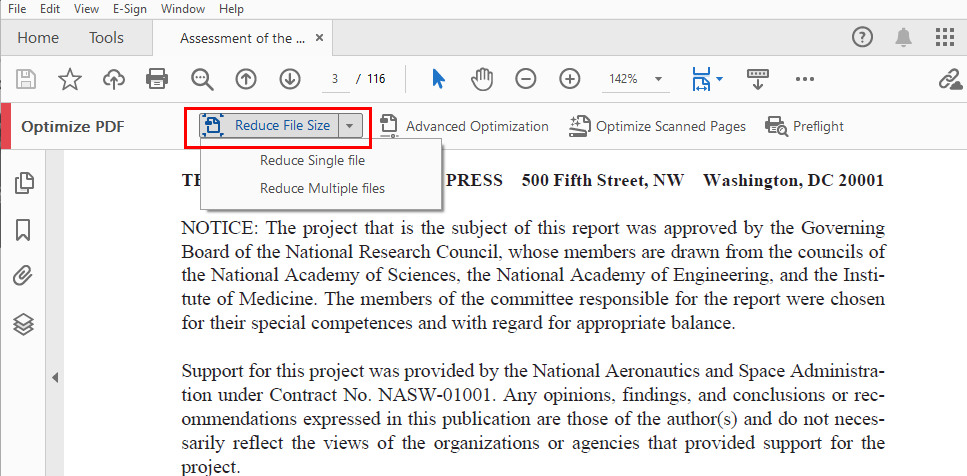Screen dimensions: 967x476
Task: Zoom in with the plus icon
Action: (570, 79)
